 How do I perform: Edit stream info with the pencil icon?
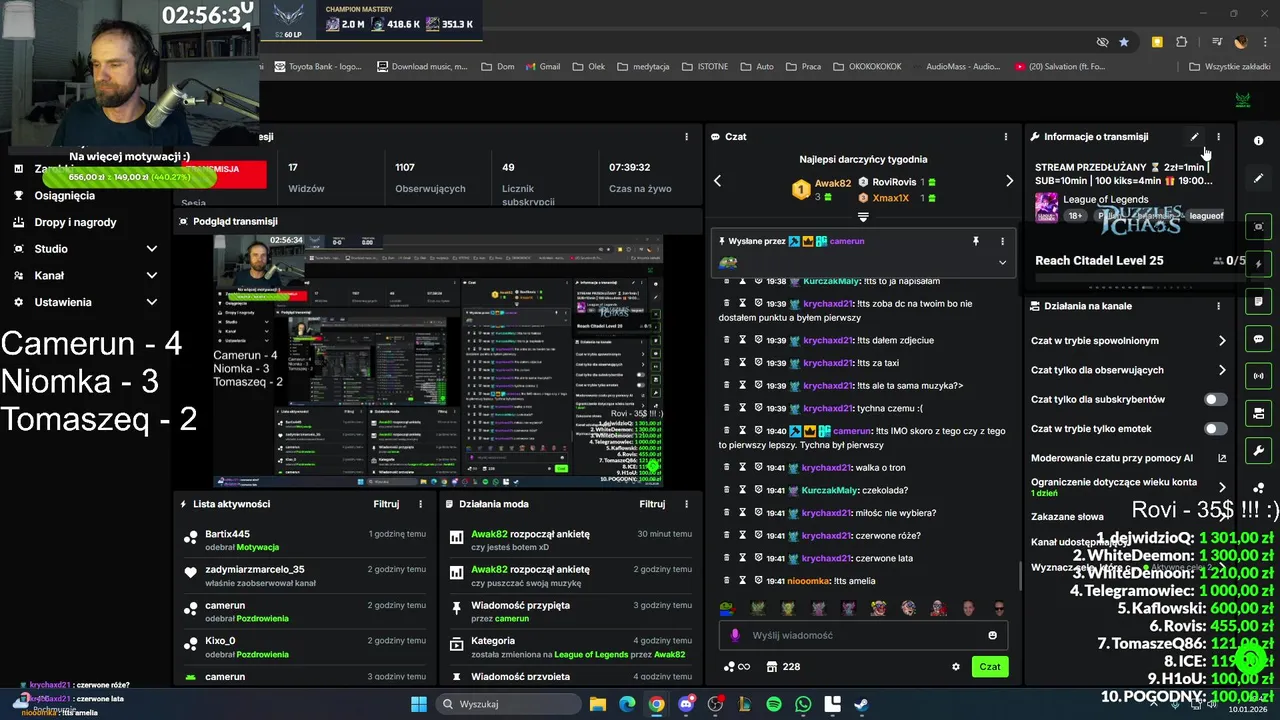click(x=1194, y=137)
